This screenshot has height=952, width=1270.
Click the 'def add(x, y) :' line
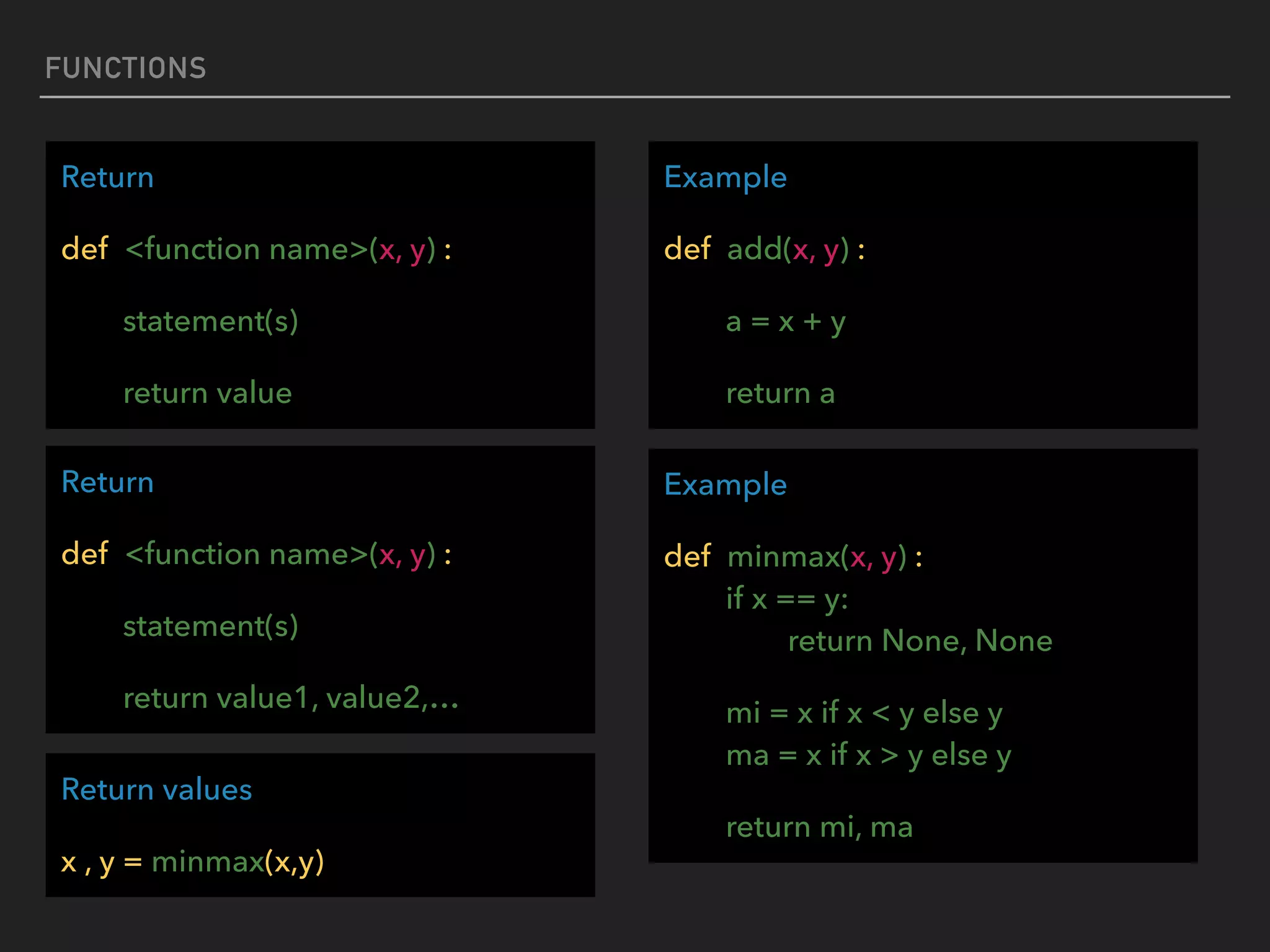[764, 250]
